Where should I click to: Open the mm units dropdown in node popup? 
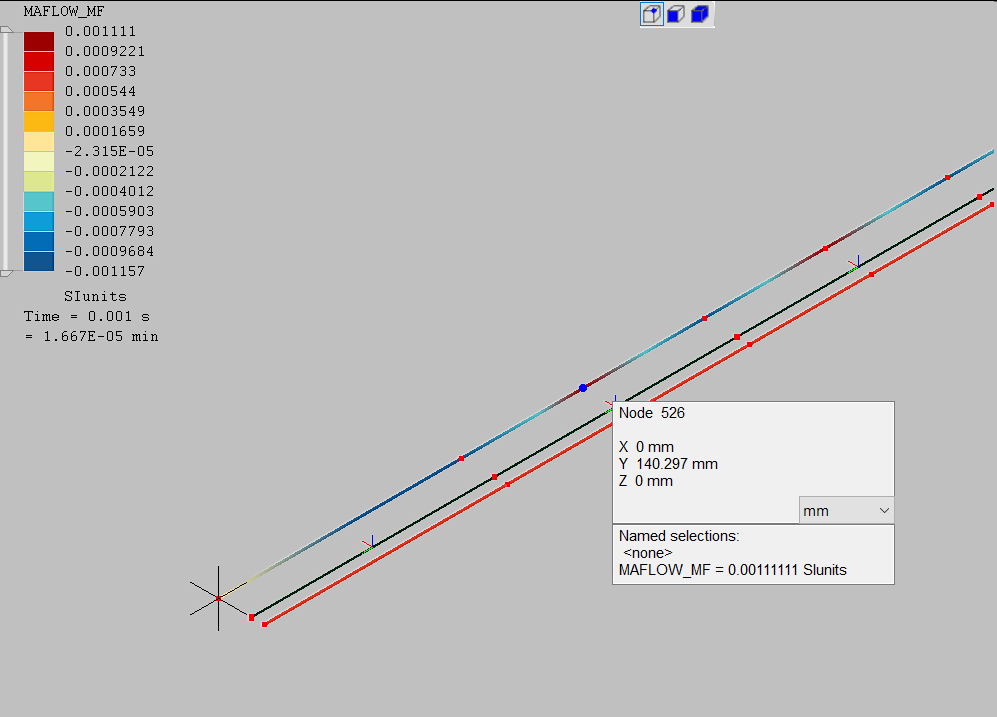coord(846,510)
